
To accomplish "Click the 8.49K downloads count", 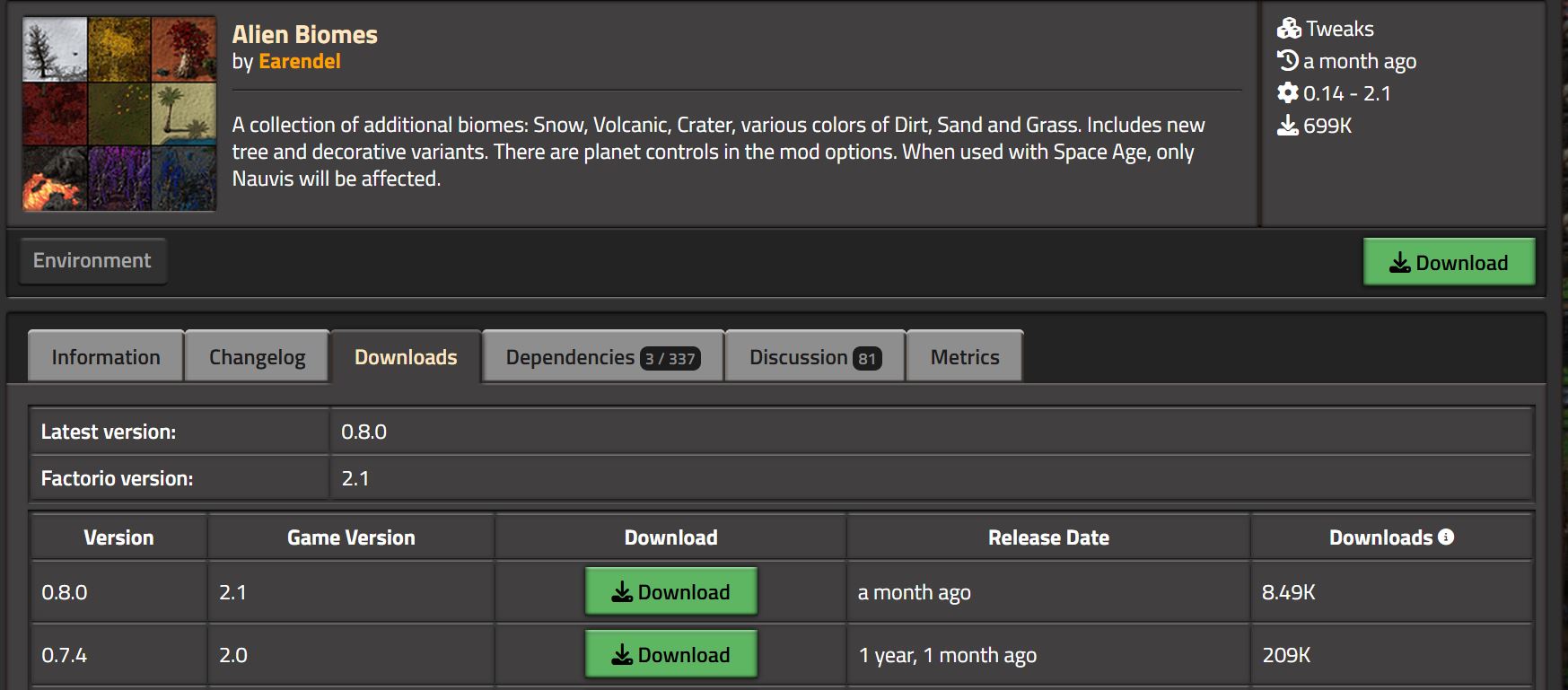I will [x=1289, y=592].
